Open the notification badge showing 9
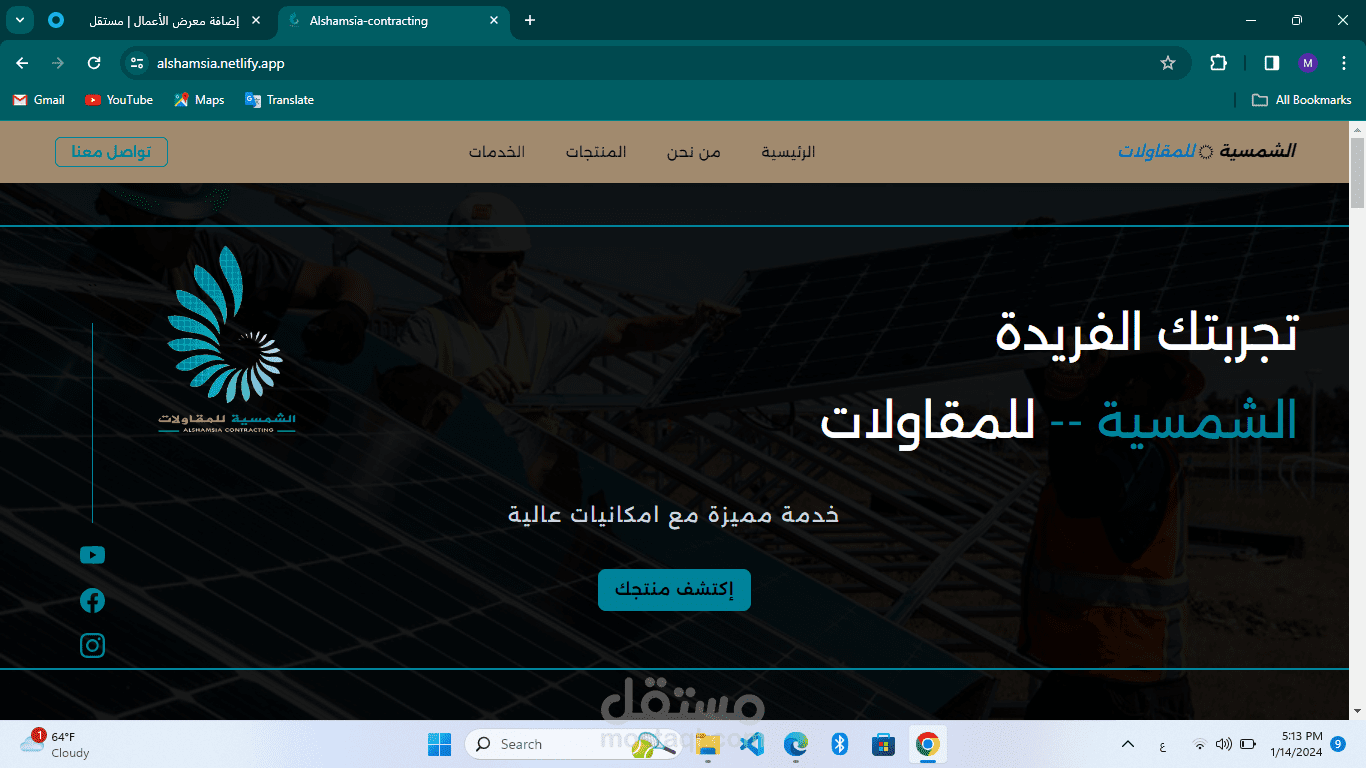This screenshot has width=1366, height=768. 1339,744
